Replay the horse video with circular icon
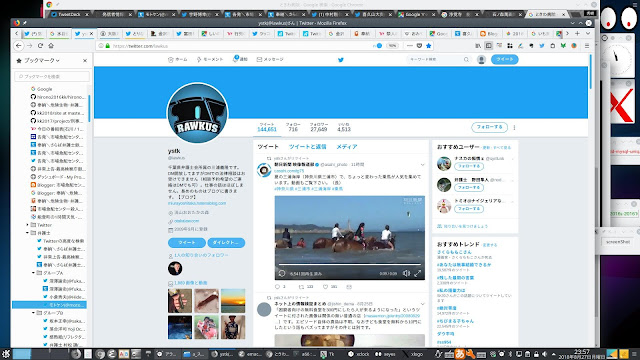640x360 pixels. [x=282, y=273]
